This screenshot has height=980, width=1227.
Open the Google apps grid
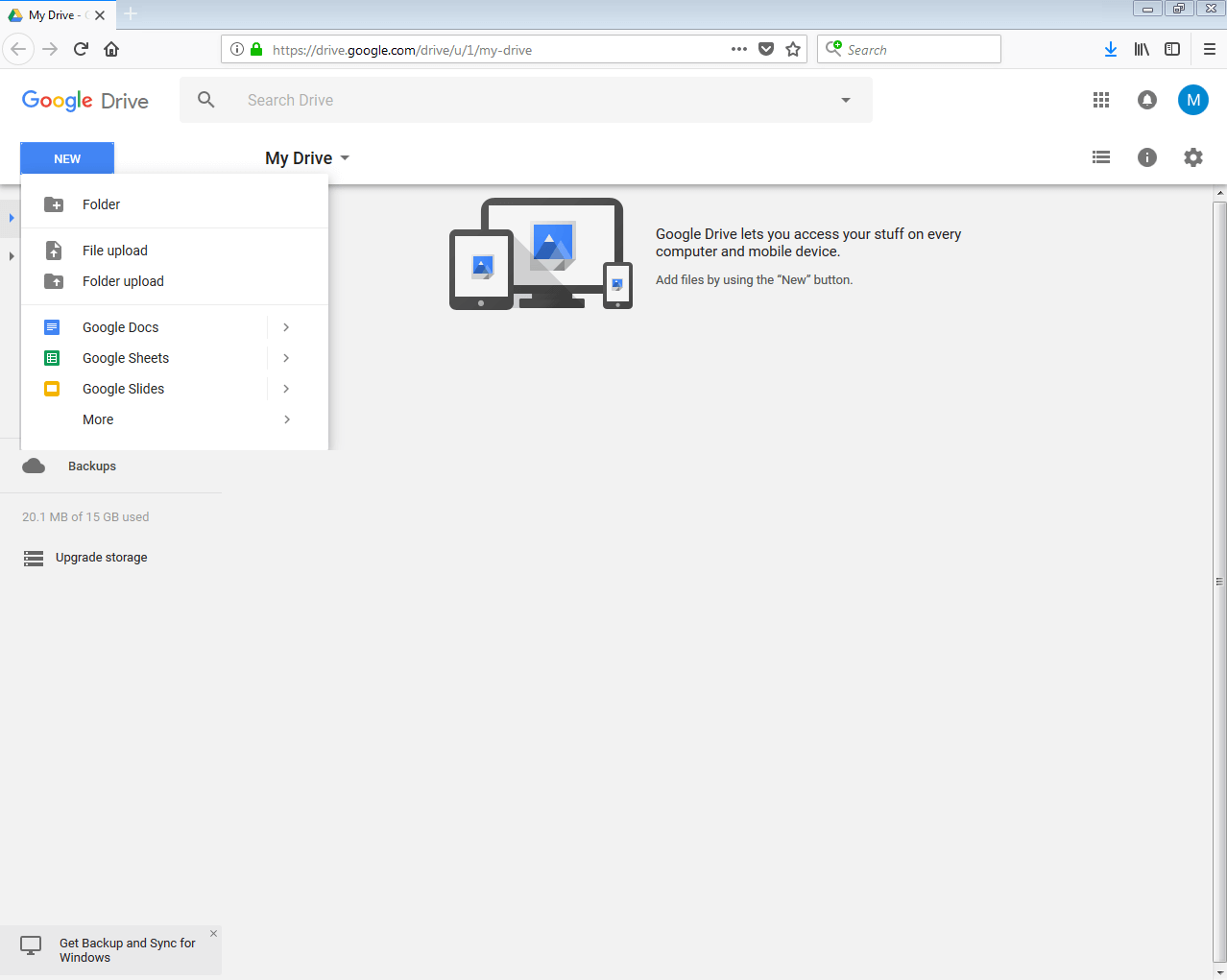(x=1101, y=100)
